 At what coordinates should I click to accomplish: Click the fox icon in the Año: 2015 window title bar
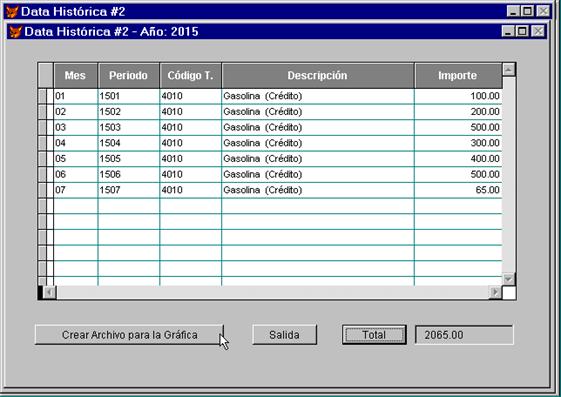pos(15,32)
